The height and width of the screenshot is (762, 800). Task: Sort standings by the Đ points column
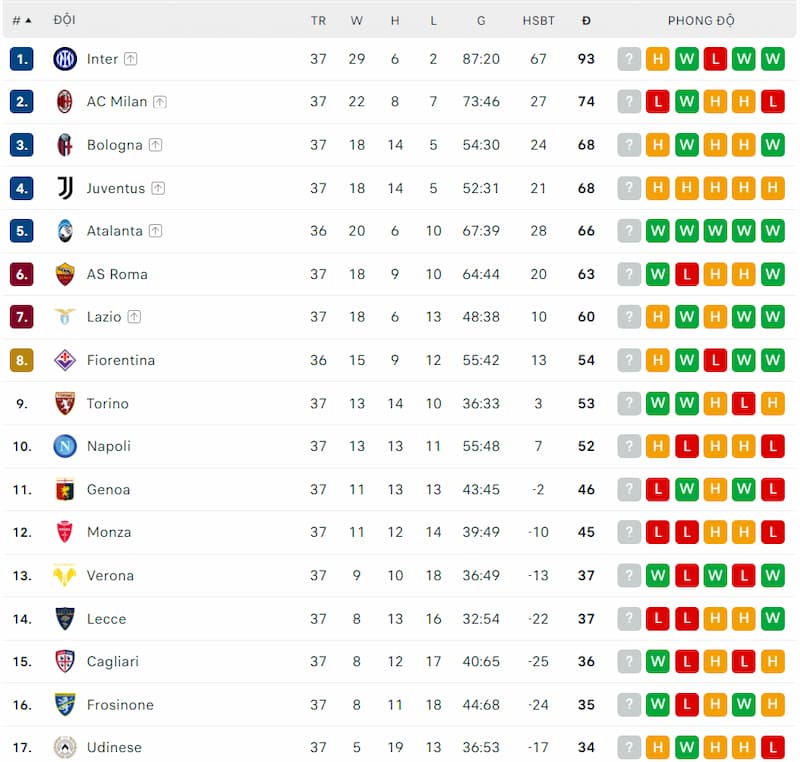[586, 20]
